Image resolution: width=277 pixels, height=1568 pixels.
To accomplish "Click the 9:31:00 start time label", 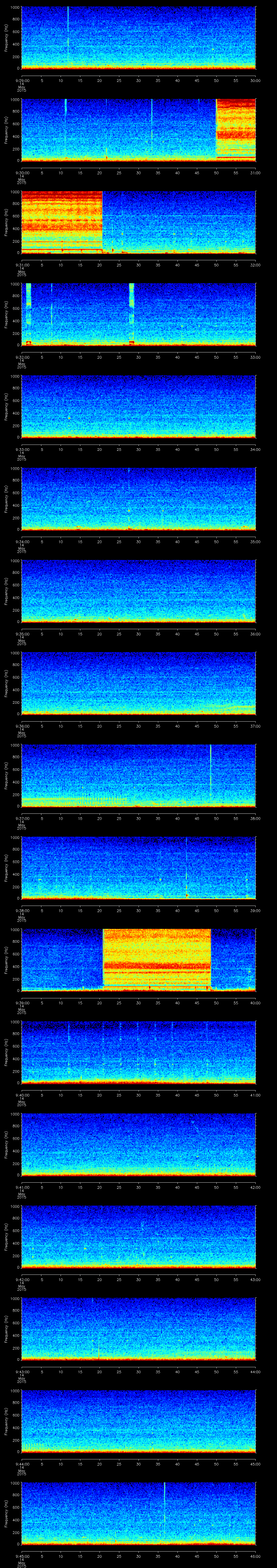I will point(22,265).
